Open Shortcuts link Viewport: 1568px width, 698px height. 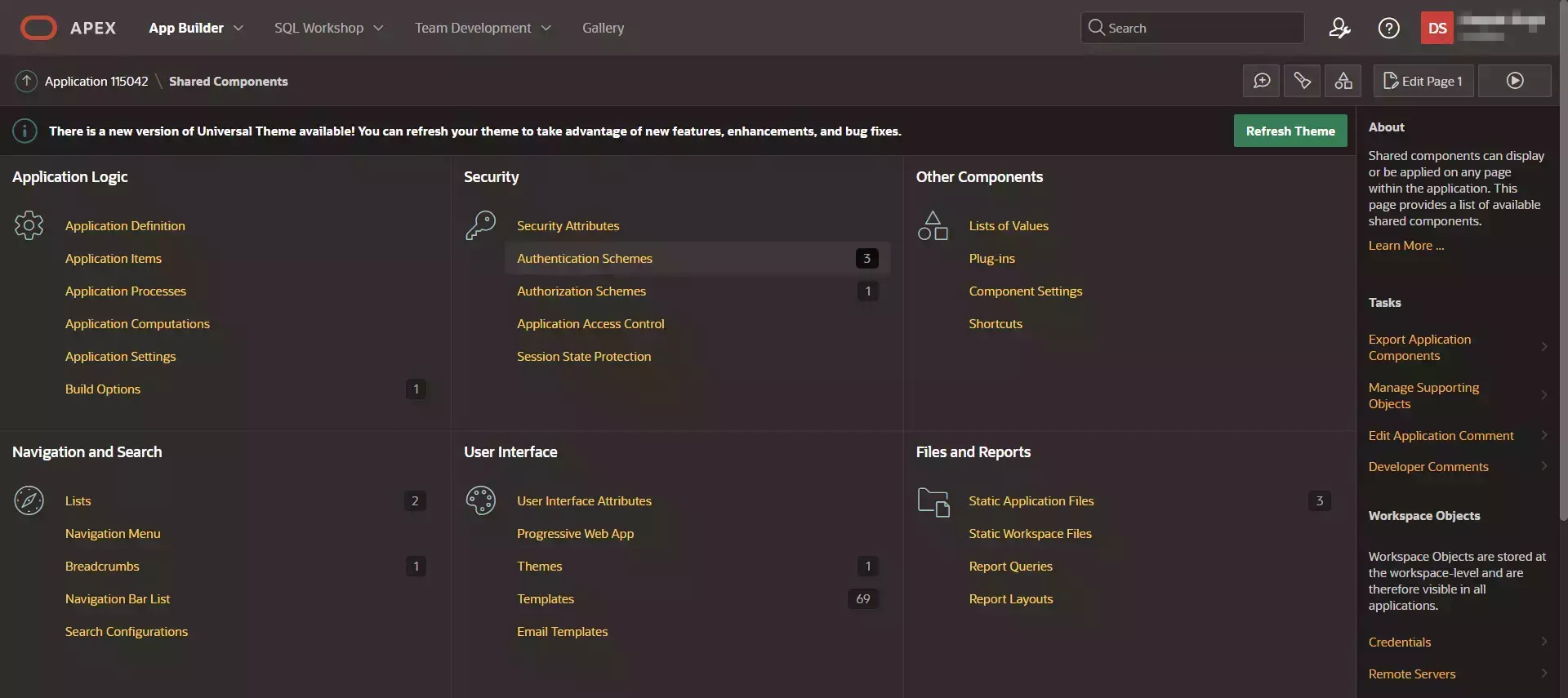[996, 323]
